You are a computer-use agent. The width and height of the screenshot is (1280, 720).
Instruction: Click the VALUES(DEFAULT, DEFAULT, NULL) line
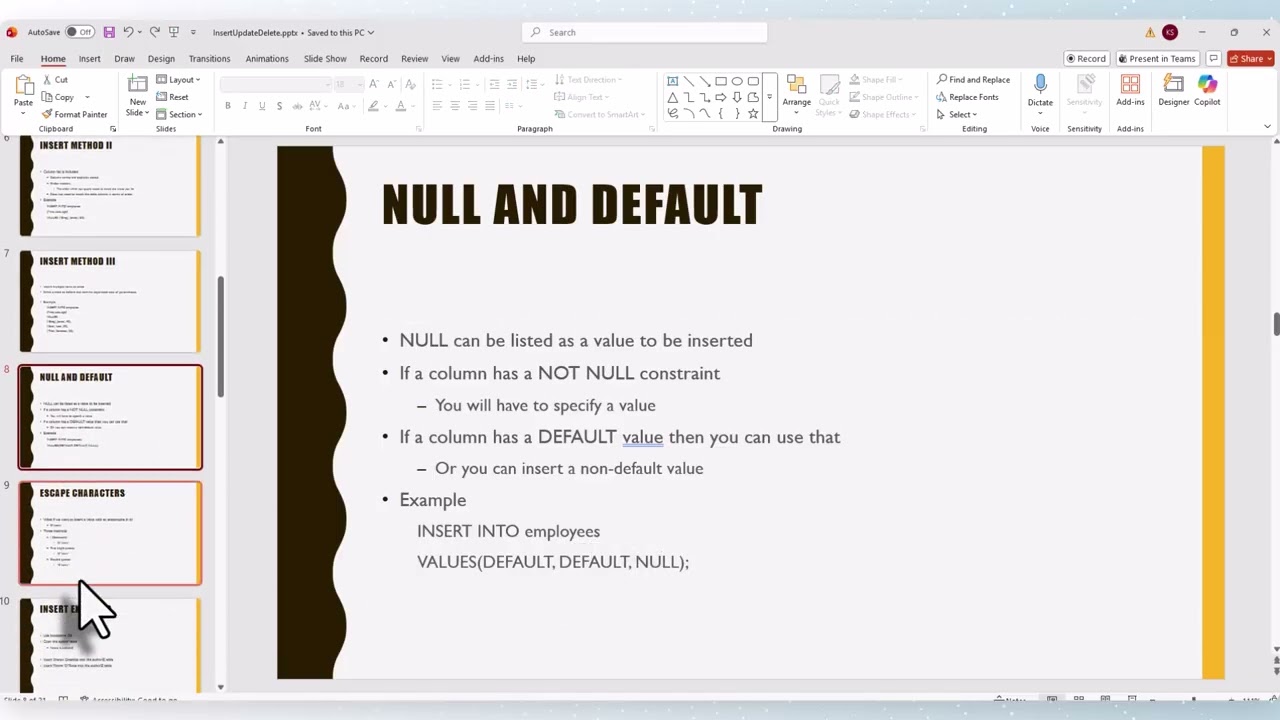[x=553, y=561]
